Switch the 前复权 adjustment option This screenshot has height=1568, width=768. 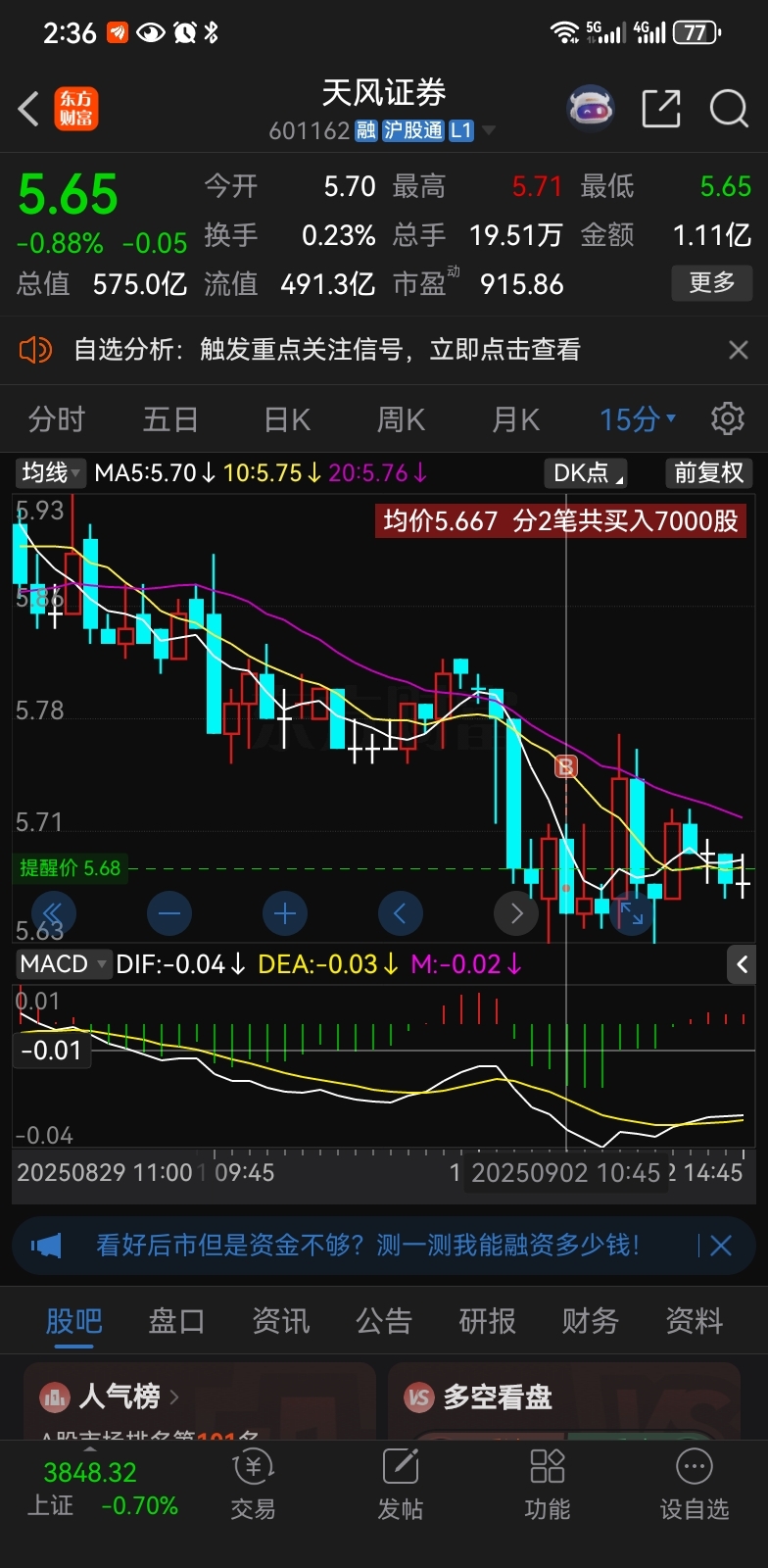pyautogui.click(x=708, y=473)
